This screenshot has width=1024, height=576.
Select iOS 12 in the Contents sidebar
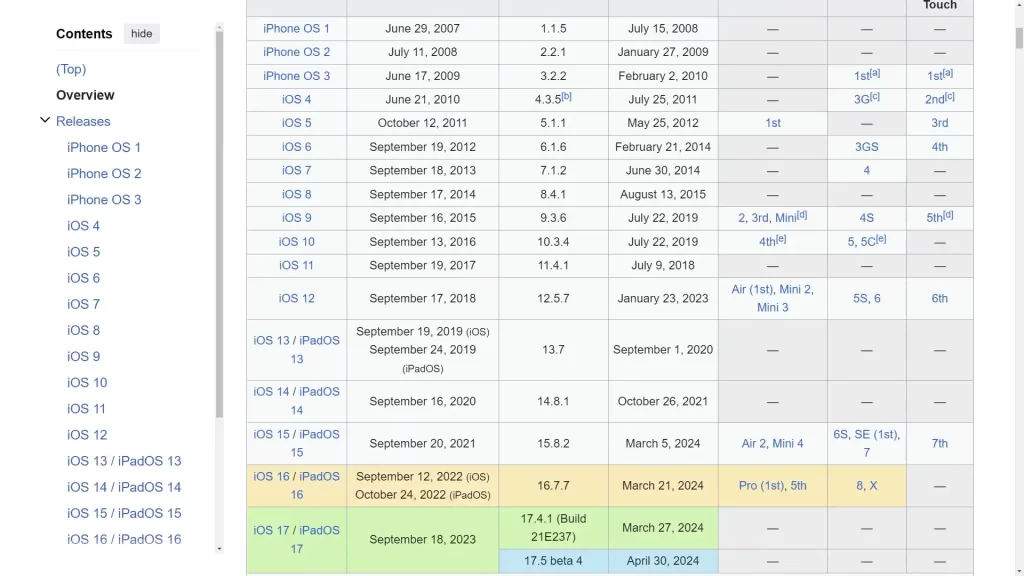click(87, 434)
